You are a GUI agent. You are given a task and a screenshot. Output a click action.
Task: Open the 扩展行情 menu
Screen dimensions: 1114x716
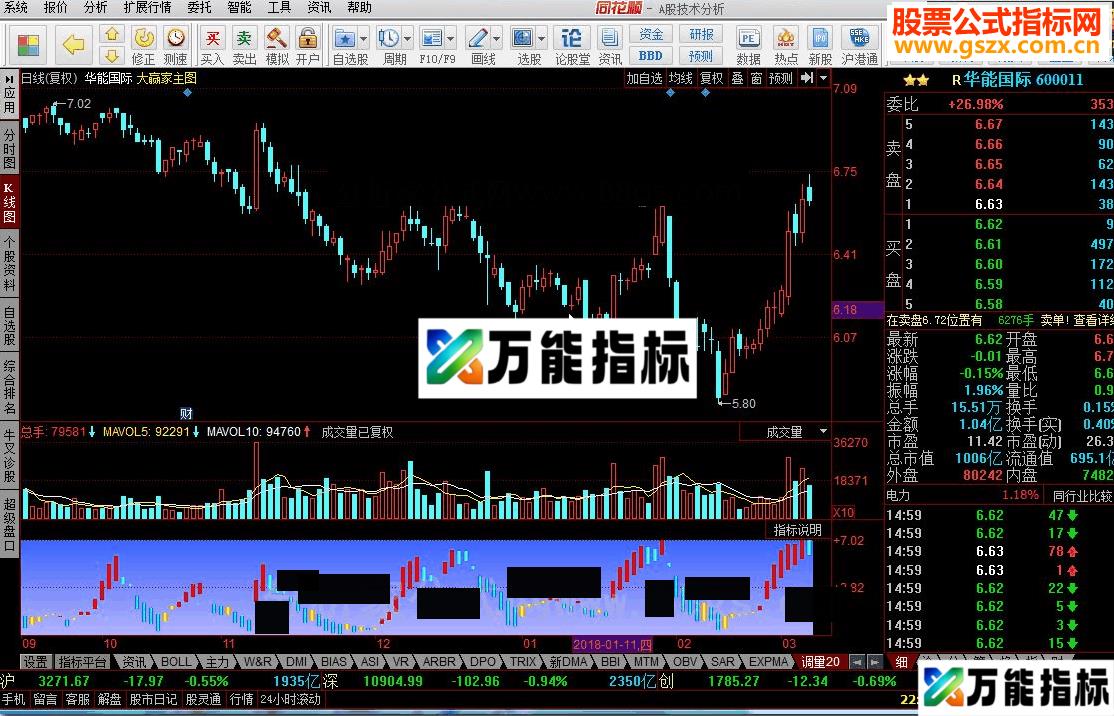tap(147, 7)
